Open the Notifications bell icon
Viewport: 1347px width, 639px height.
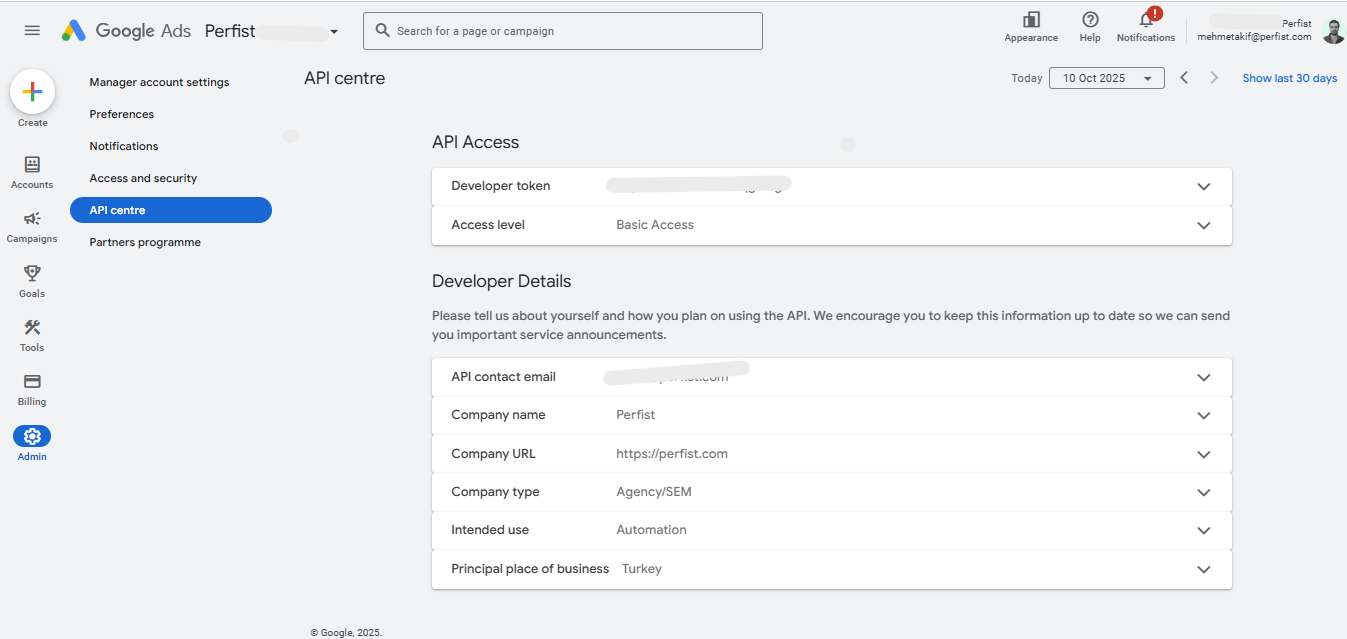tap(1146, 21)
